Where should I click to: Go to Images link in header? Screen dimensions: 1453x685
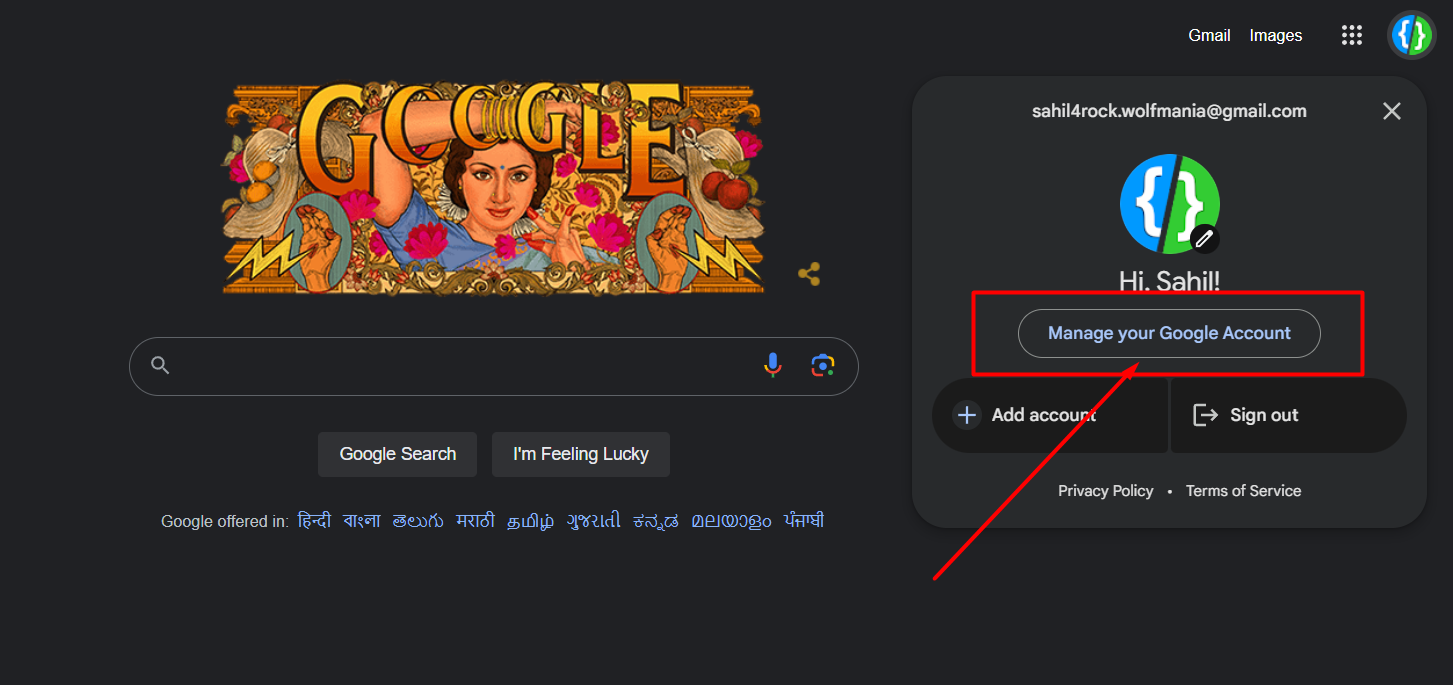1275,35
